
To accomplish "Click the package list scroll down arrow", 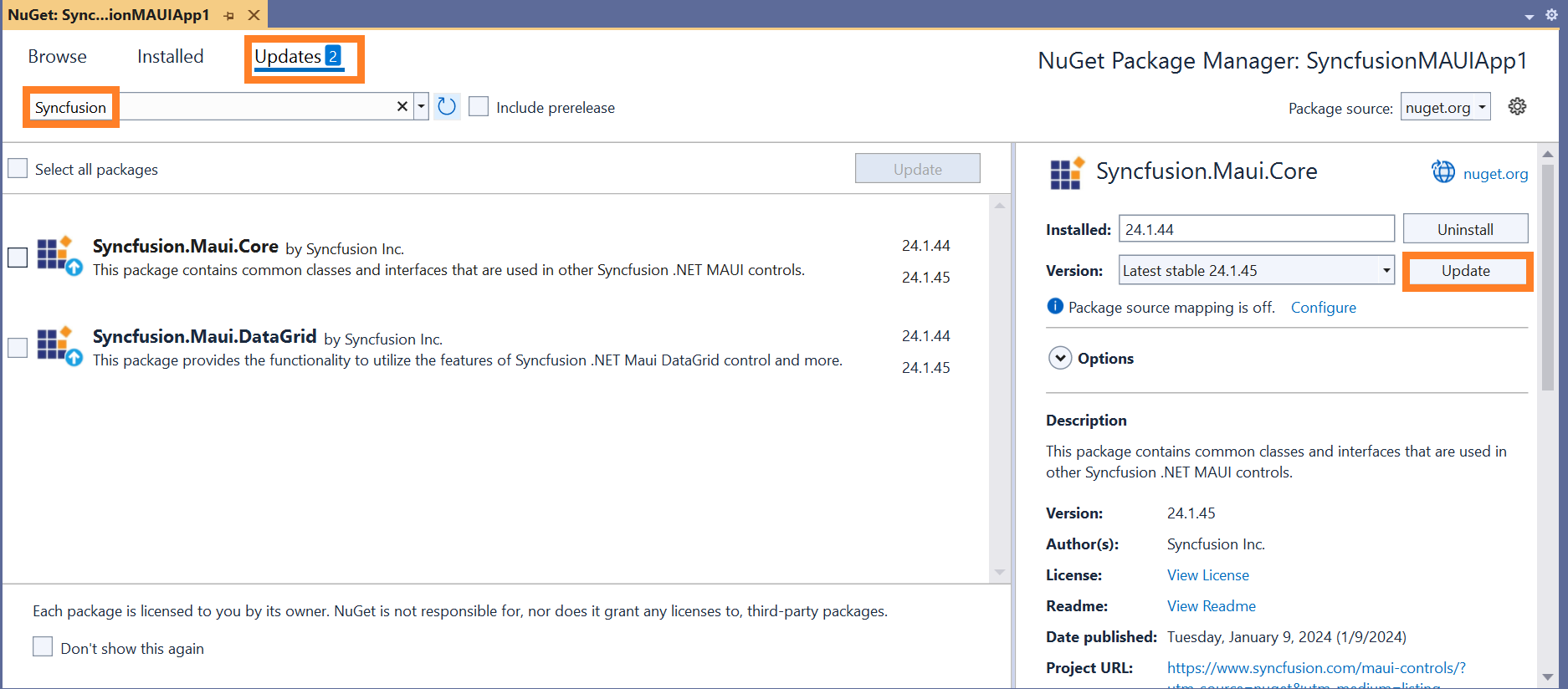I will click(999, 572).
